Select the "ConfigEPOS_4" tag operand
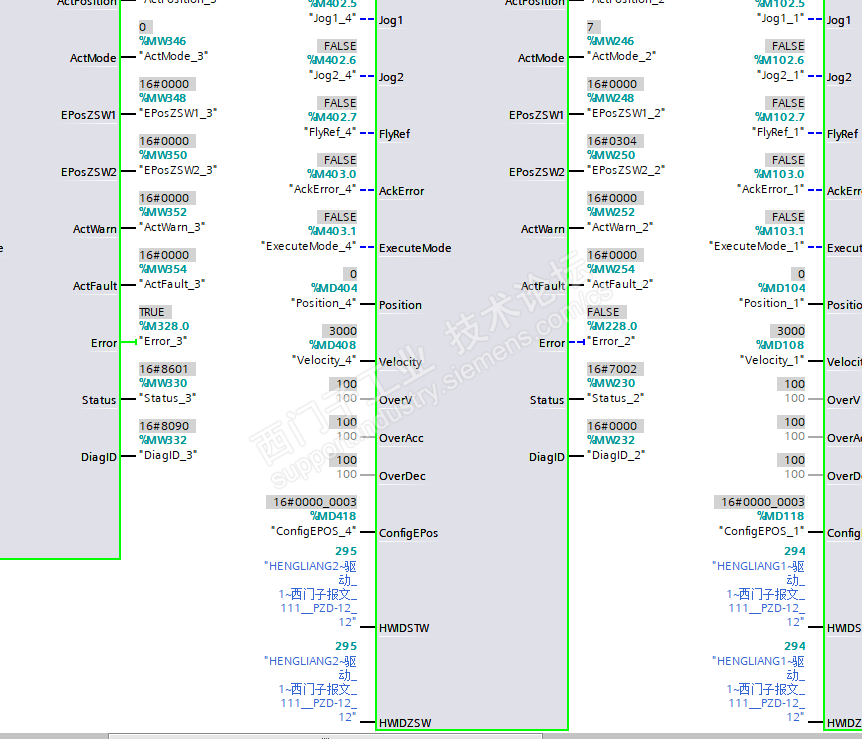 [314, 531]
